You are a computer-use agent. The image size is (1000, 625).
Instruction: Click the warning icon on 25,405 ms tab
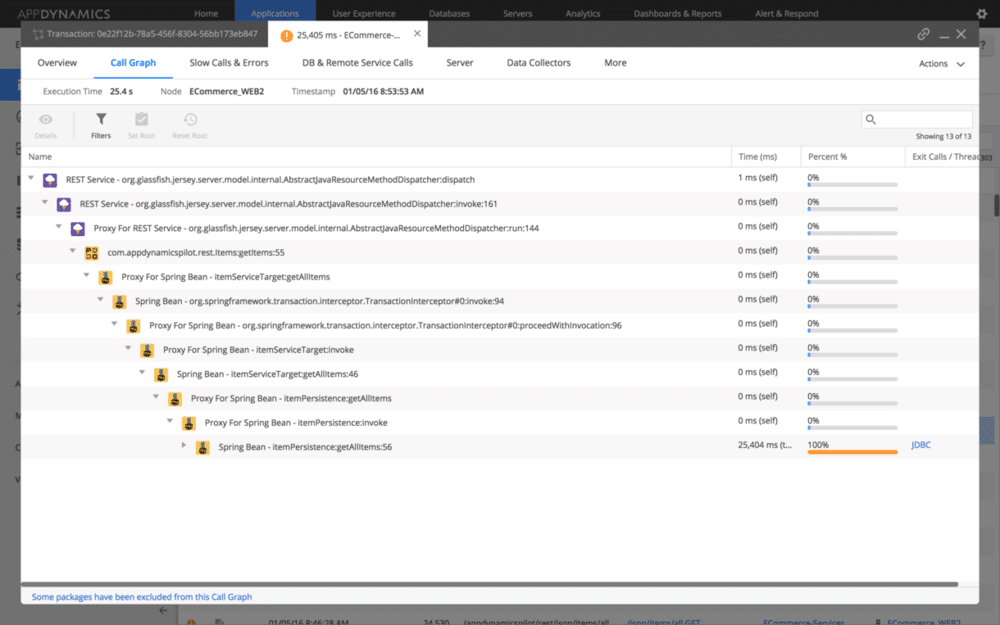coord(287,35)
